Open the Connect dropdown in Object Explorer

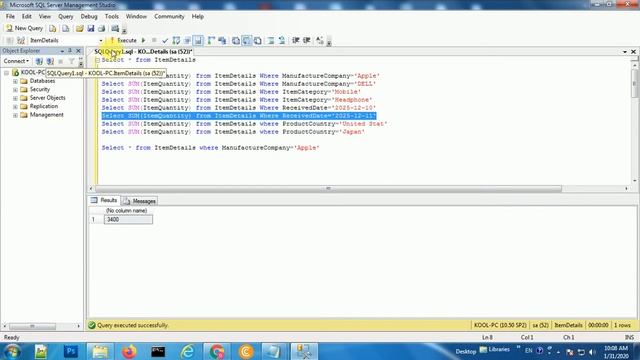(x=16, y=61)
